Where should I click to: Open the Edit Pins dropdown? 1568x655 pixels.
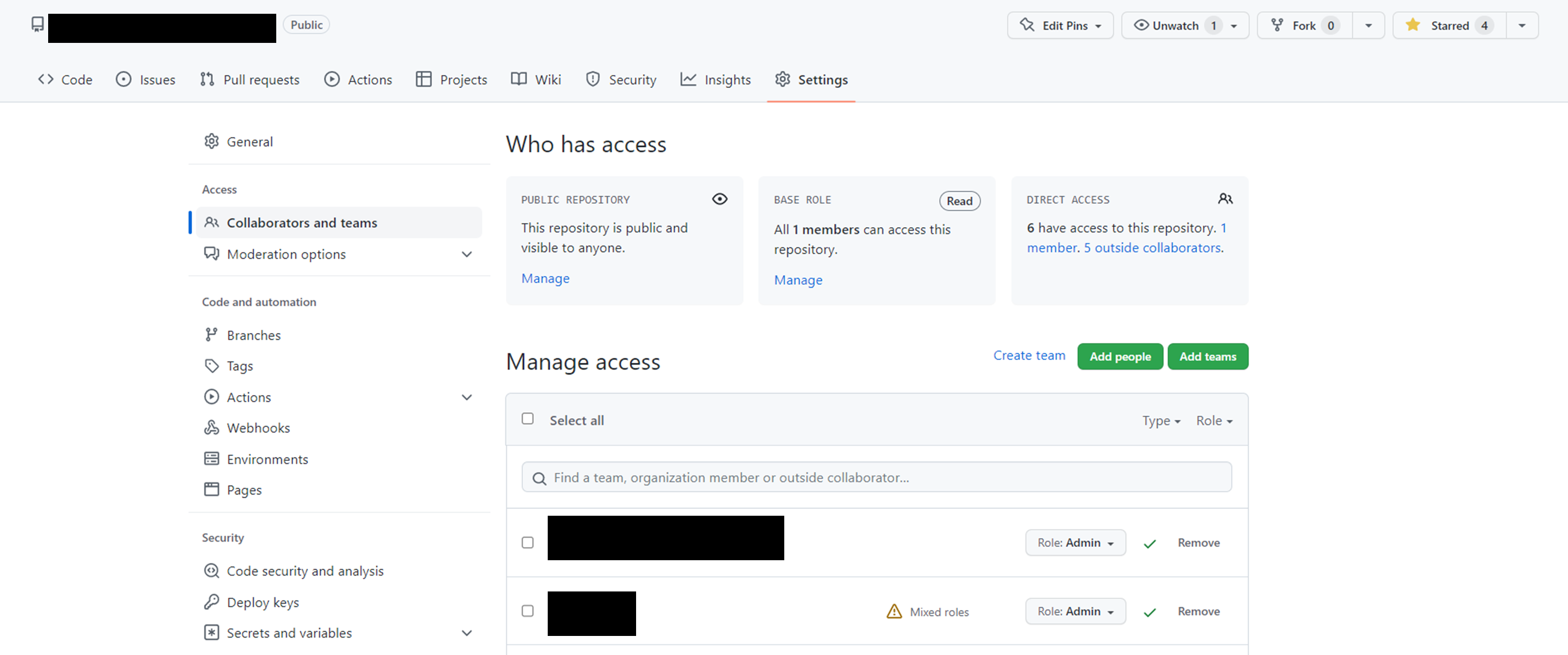point(1061,25)
